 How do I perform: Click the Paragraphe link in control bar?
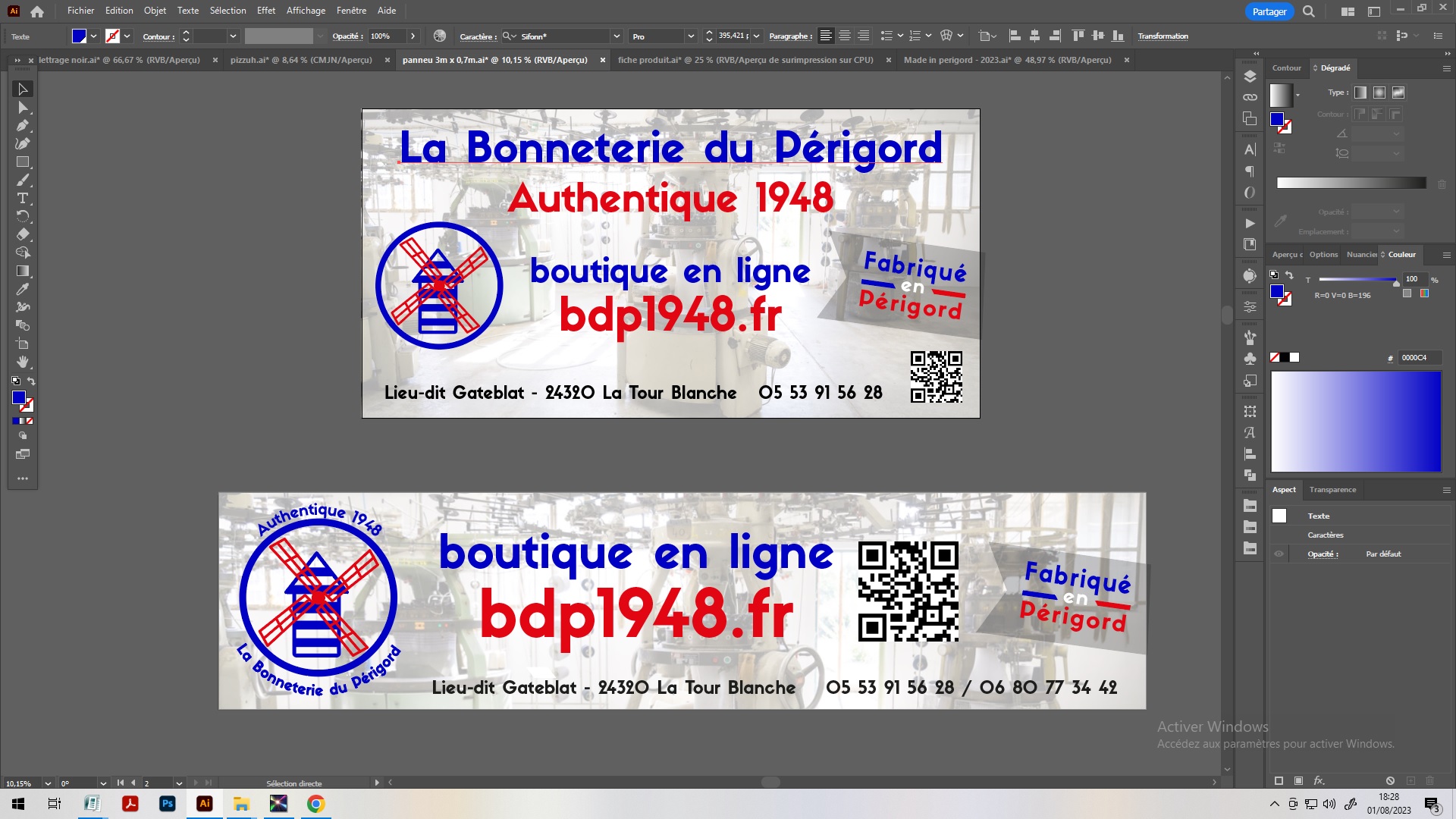point(790,36)
